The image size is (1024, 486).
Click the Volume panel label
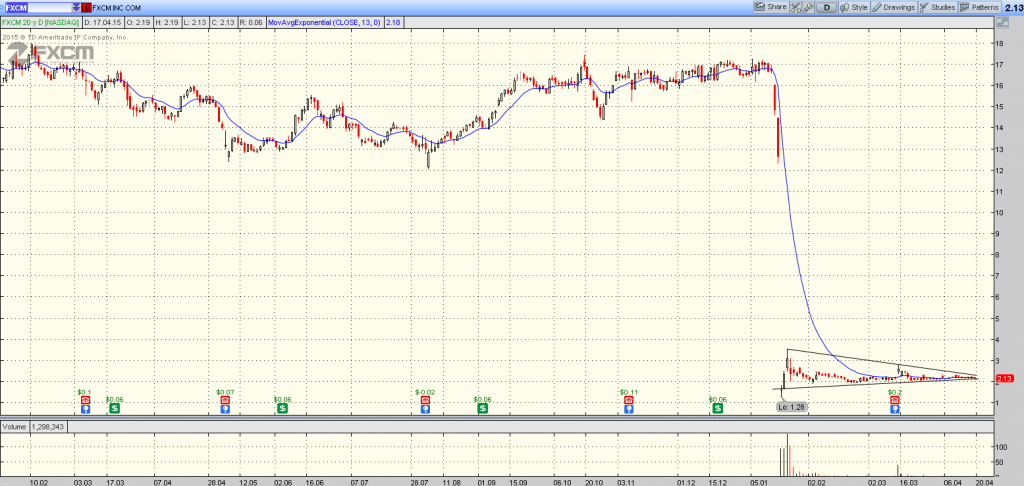15,425
